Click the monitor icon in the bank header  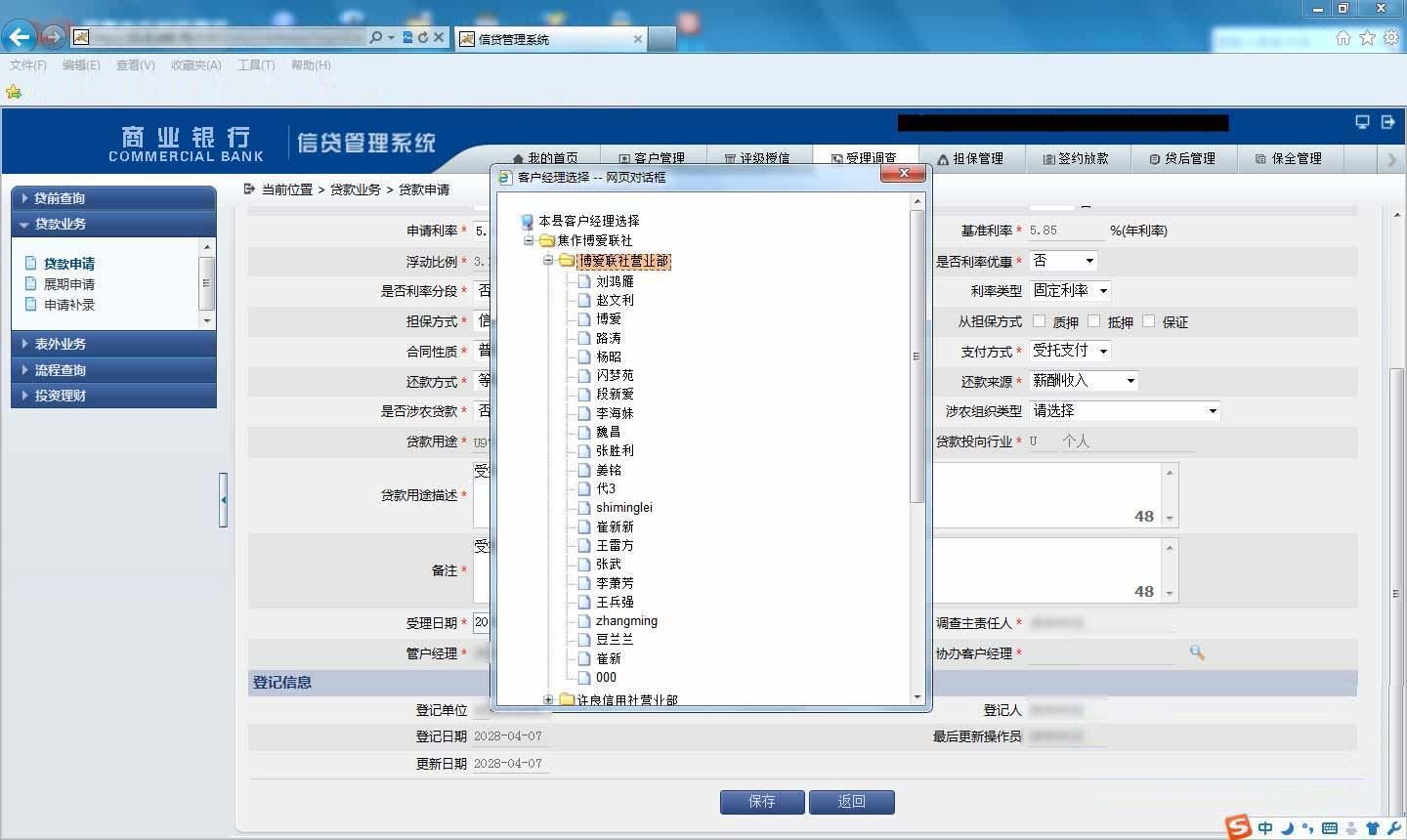[1362, 122]
